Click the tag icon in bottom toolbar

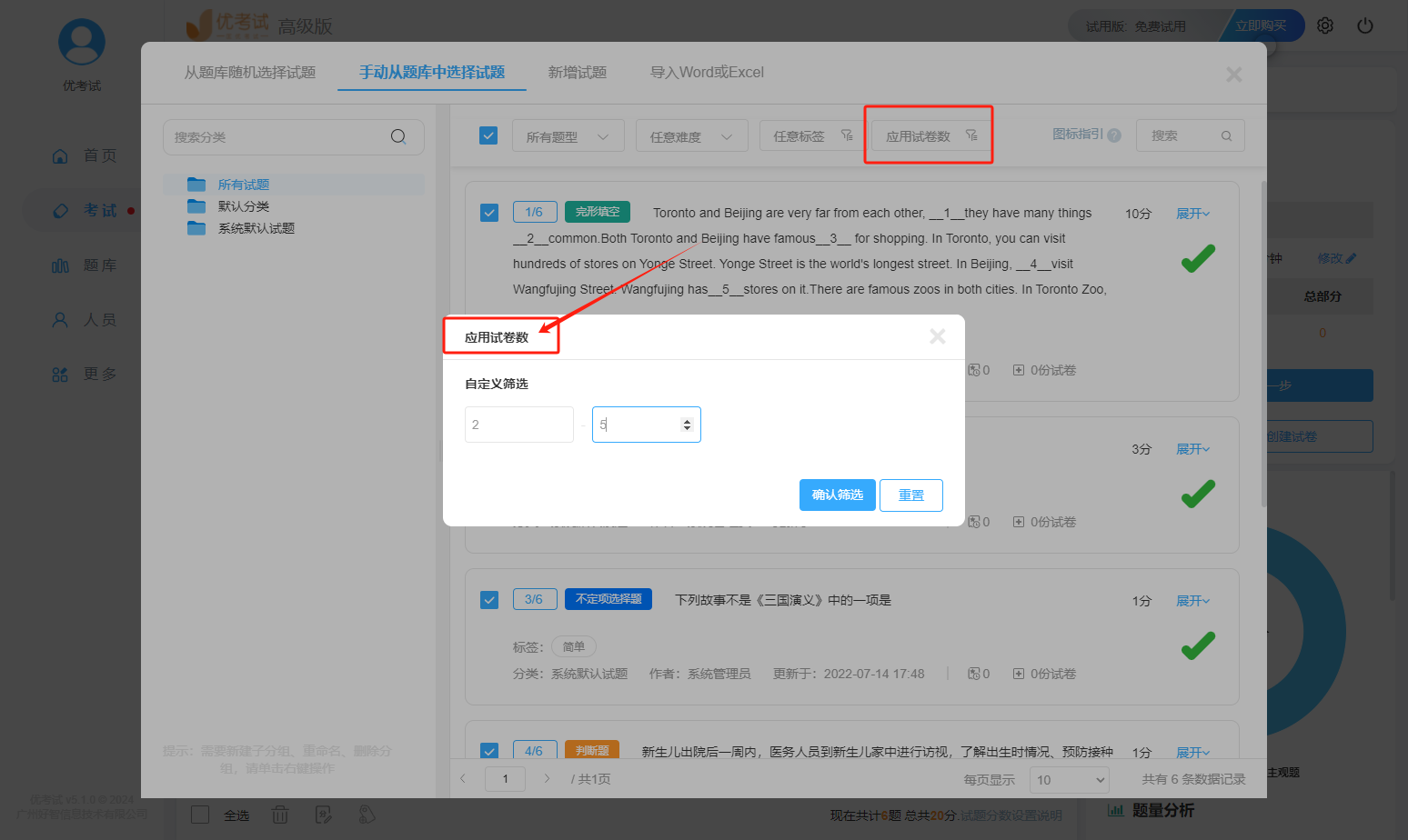coord(367,815)
